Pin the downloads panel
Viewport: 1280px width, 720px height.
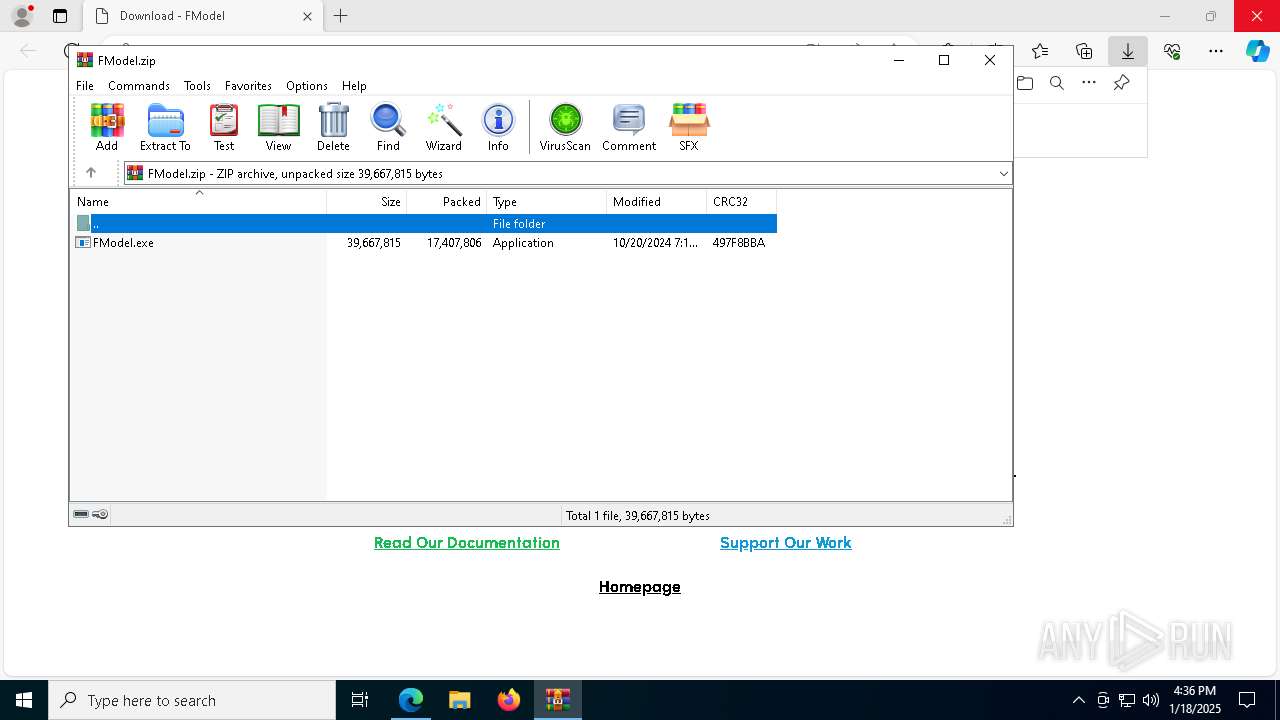click(1121, 83)
